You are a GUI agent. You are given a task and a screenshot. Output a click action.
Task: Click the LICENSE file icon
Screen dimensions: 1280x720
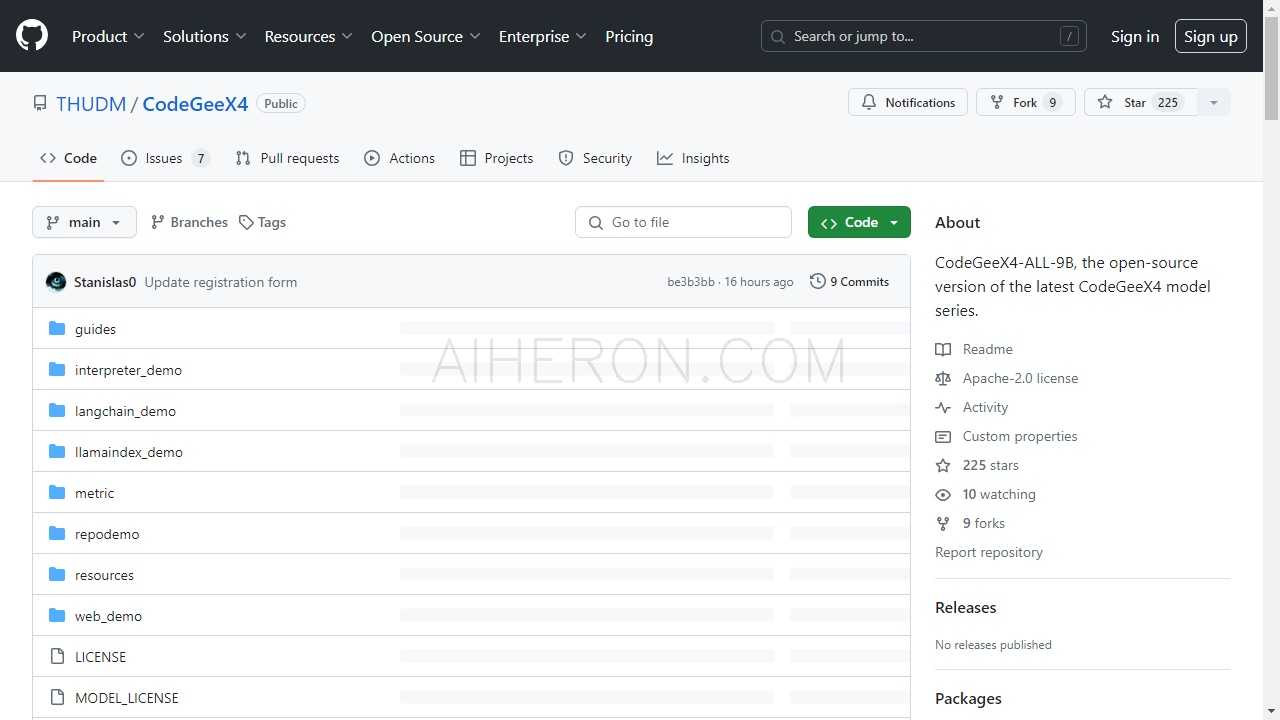tap(57, 657)
